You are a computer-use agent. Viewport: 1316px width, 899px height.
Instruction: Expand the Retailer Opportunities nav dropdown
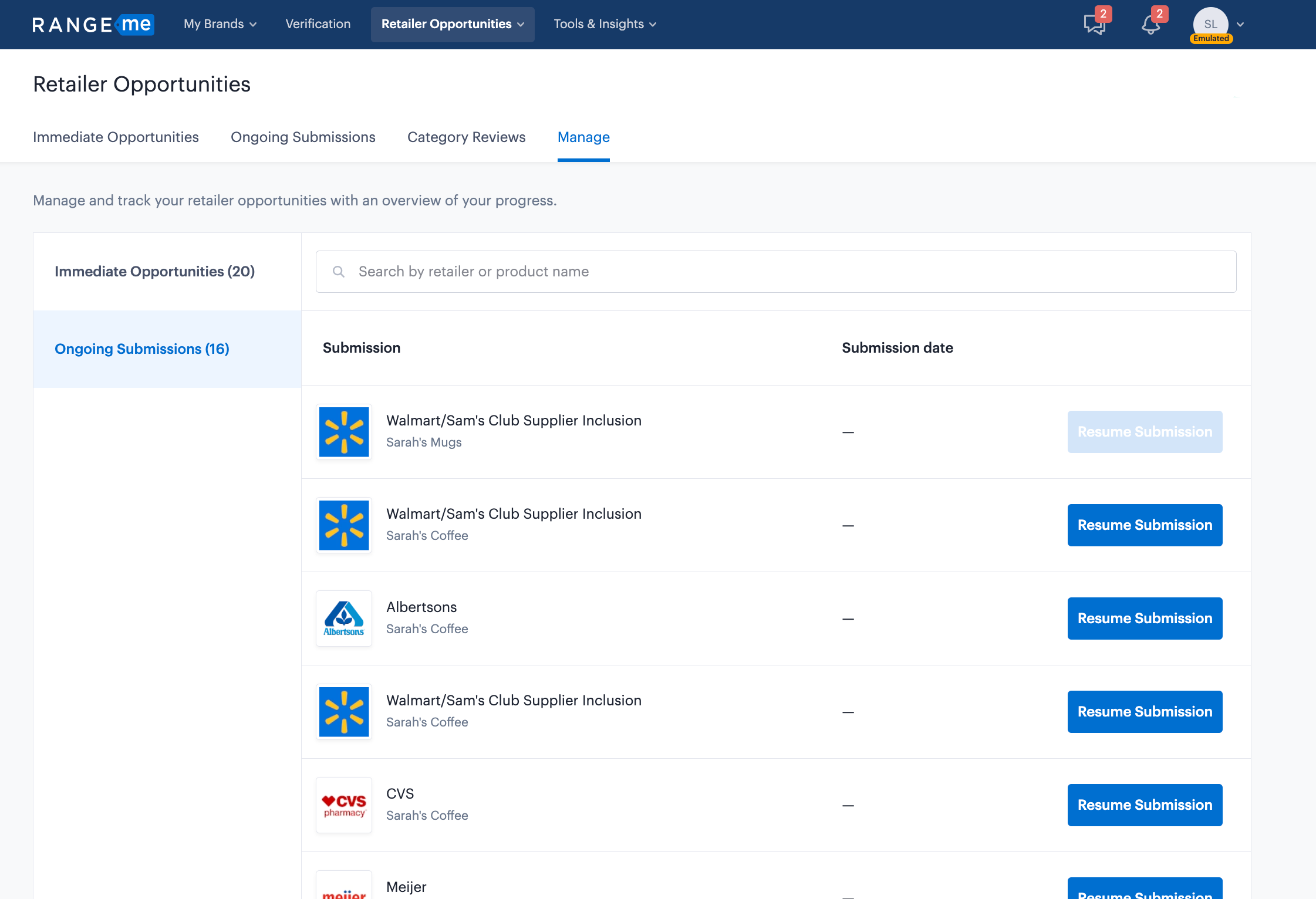[x=453, y=24]
